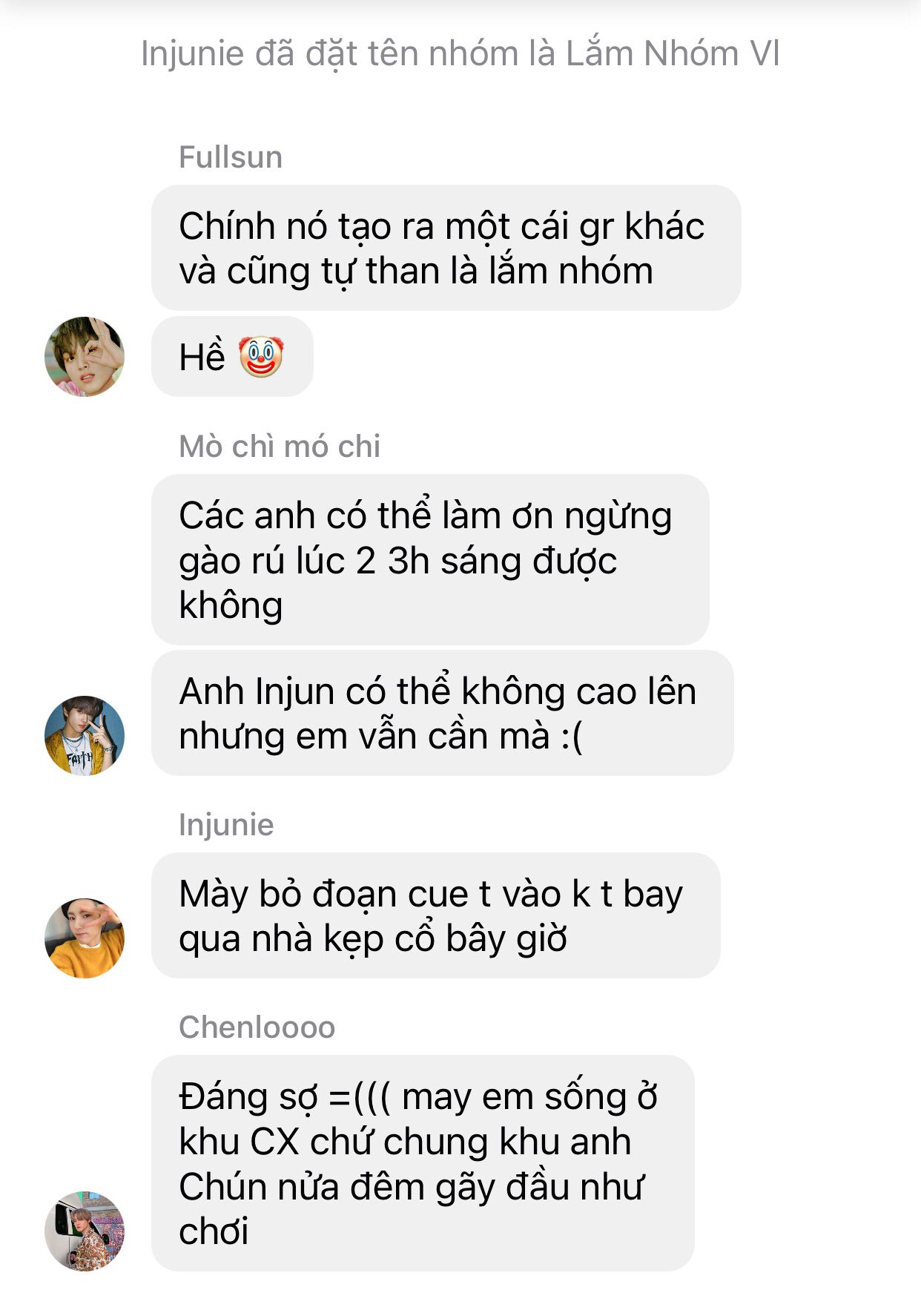Viewport: 921px width, 1316px height.
Task: Tap message 'Anh Injun có thể không cao lên'
Action: [442, 714]
